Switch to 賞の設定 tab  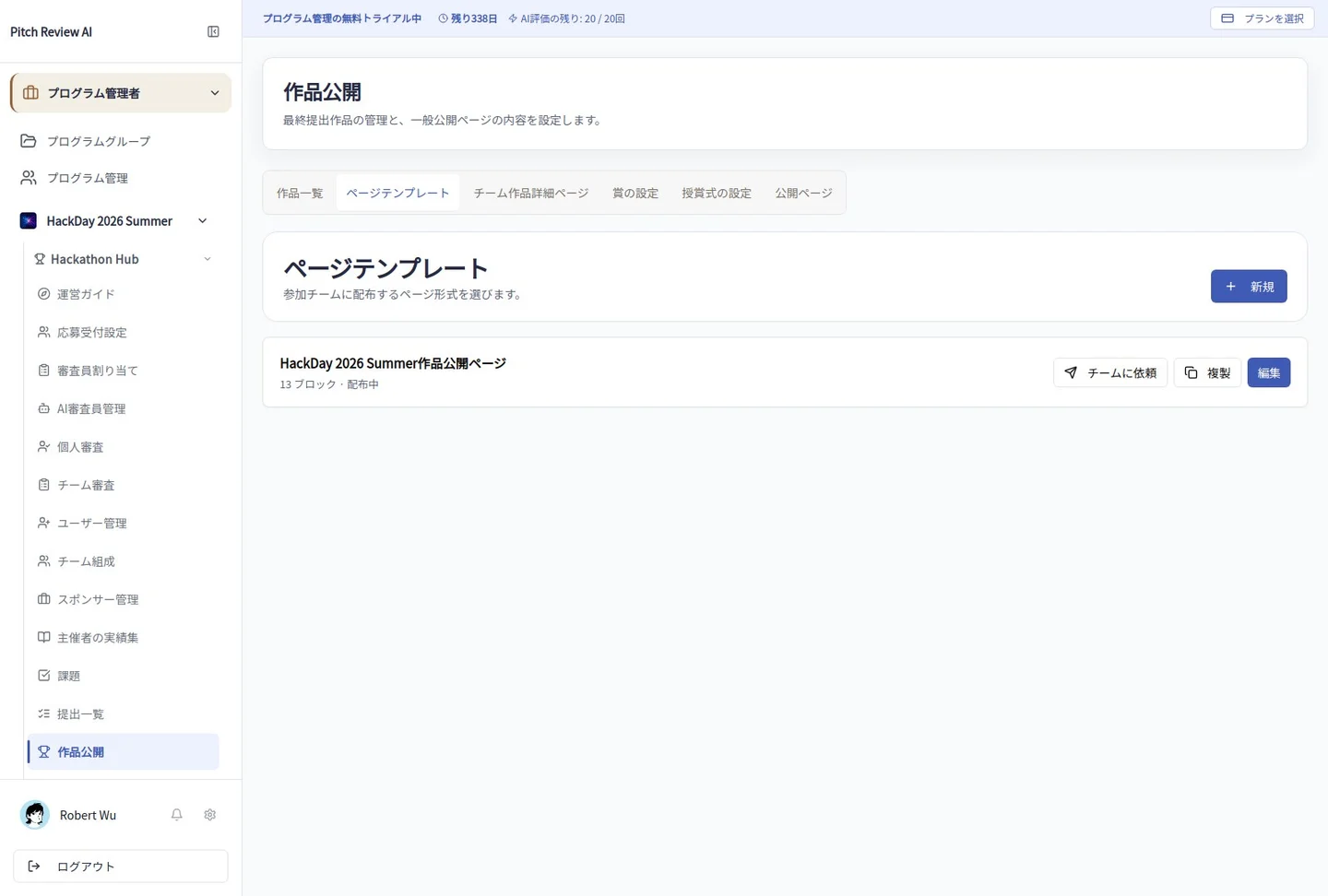click(x=635, y=193)
